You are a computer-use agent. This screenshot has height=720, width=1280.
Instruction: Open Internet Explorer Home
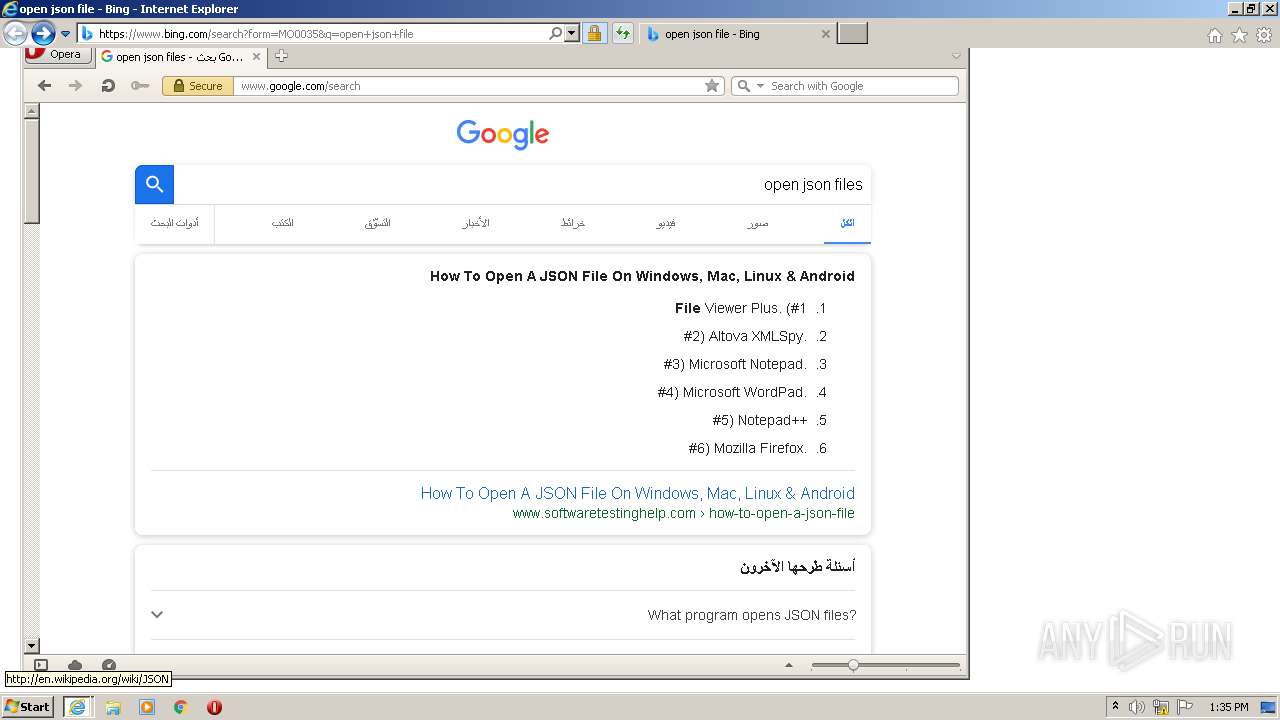(1214, 35)
